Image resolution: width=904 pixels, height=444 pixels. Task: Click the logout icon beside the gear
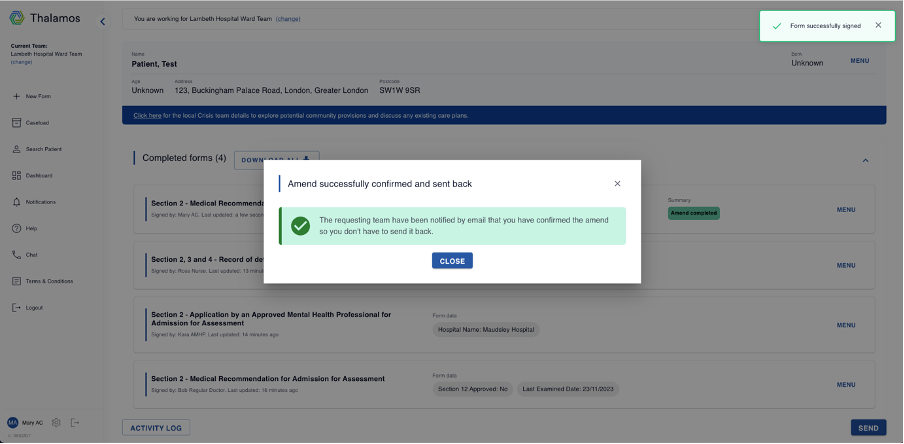(75, 423)
